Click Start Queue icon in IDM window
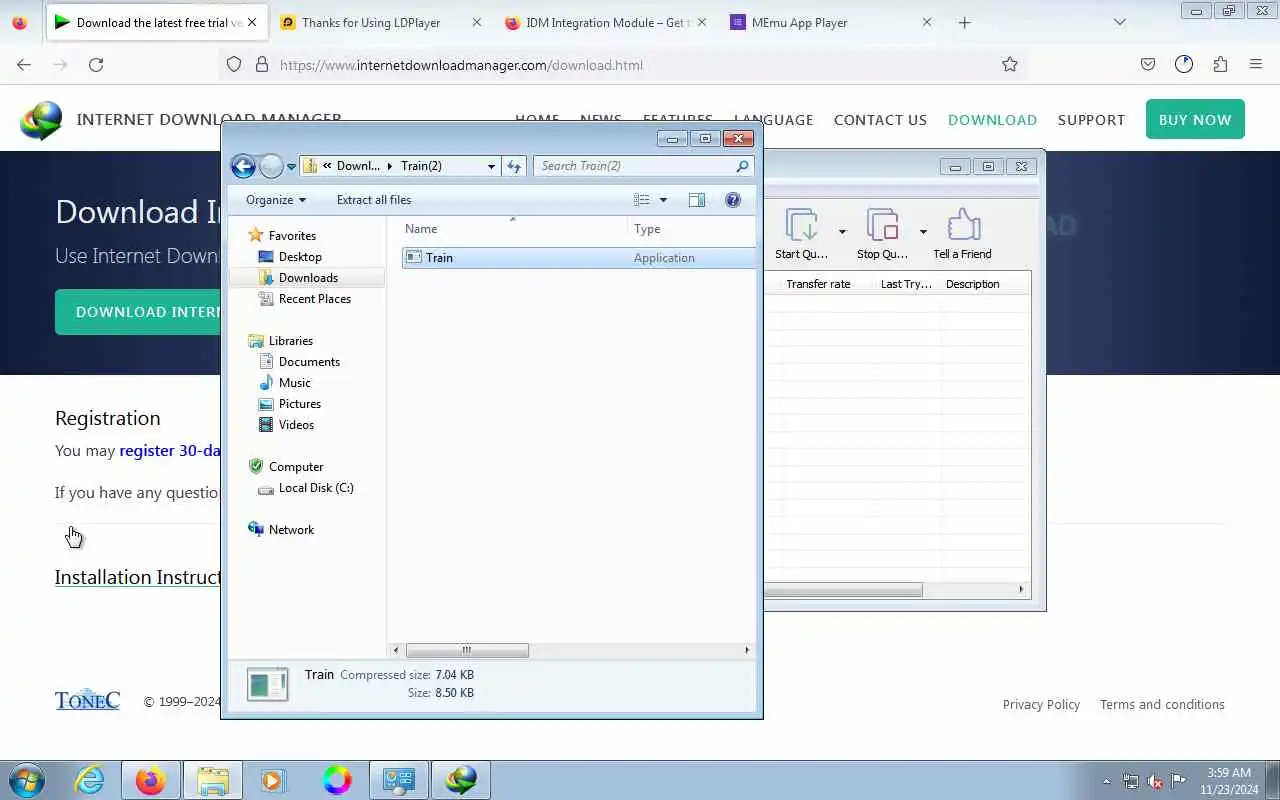Screen dimensions: 1280x800 coord(801,234)
